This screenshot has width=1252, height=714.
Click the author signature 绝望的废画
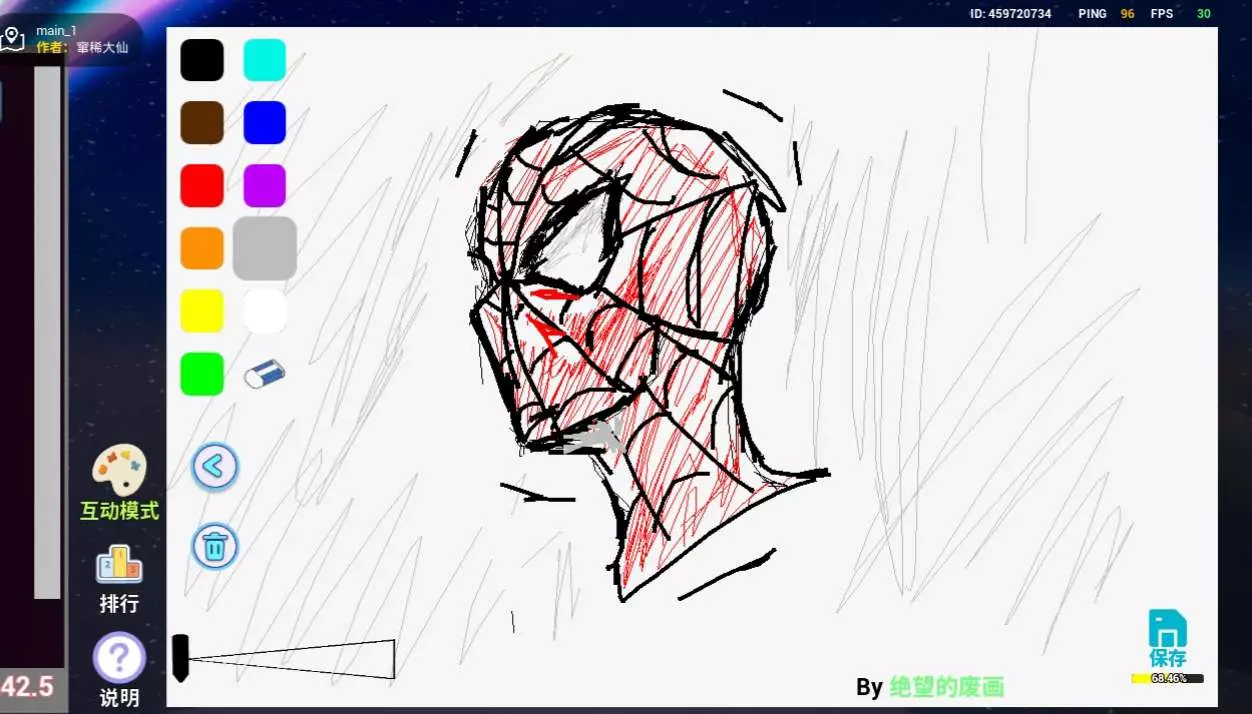tap(946, 687)
